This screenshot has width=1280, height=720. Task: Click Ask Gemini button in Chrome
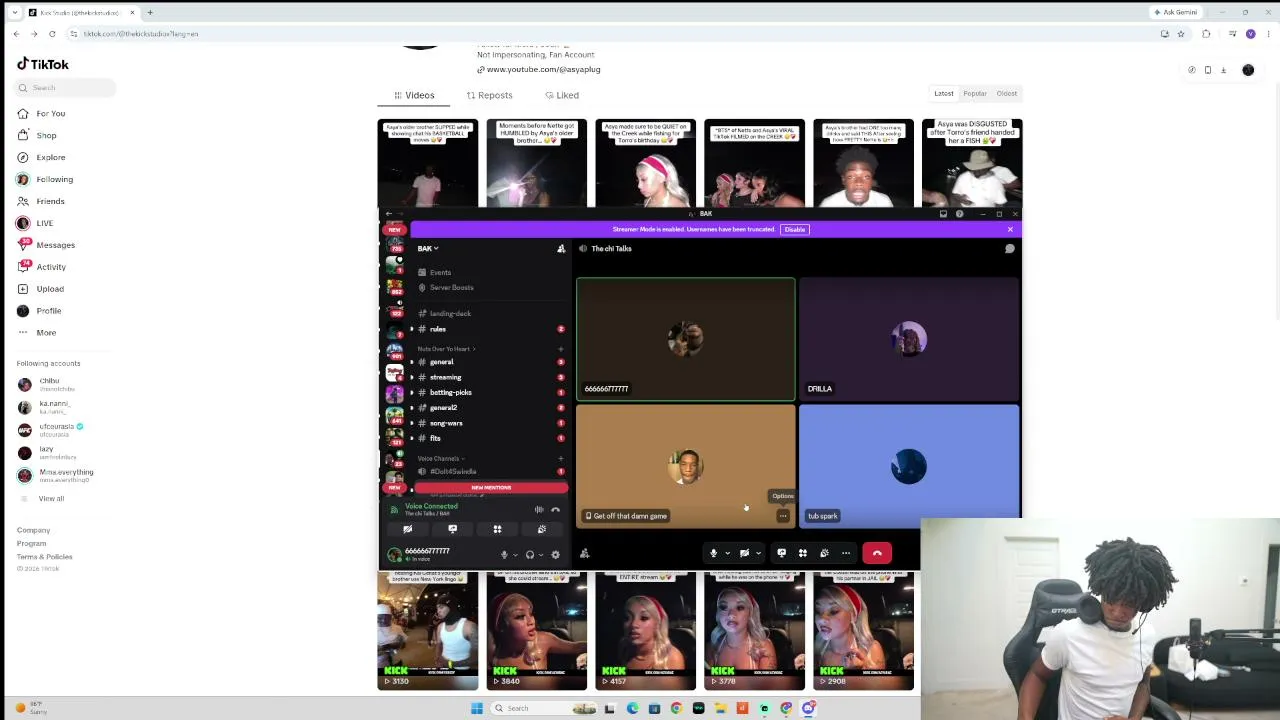pos(1175,12)
